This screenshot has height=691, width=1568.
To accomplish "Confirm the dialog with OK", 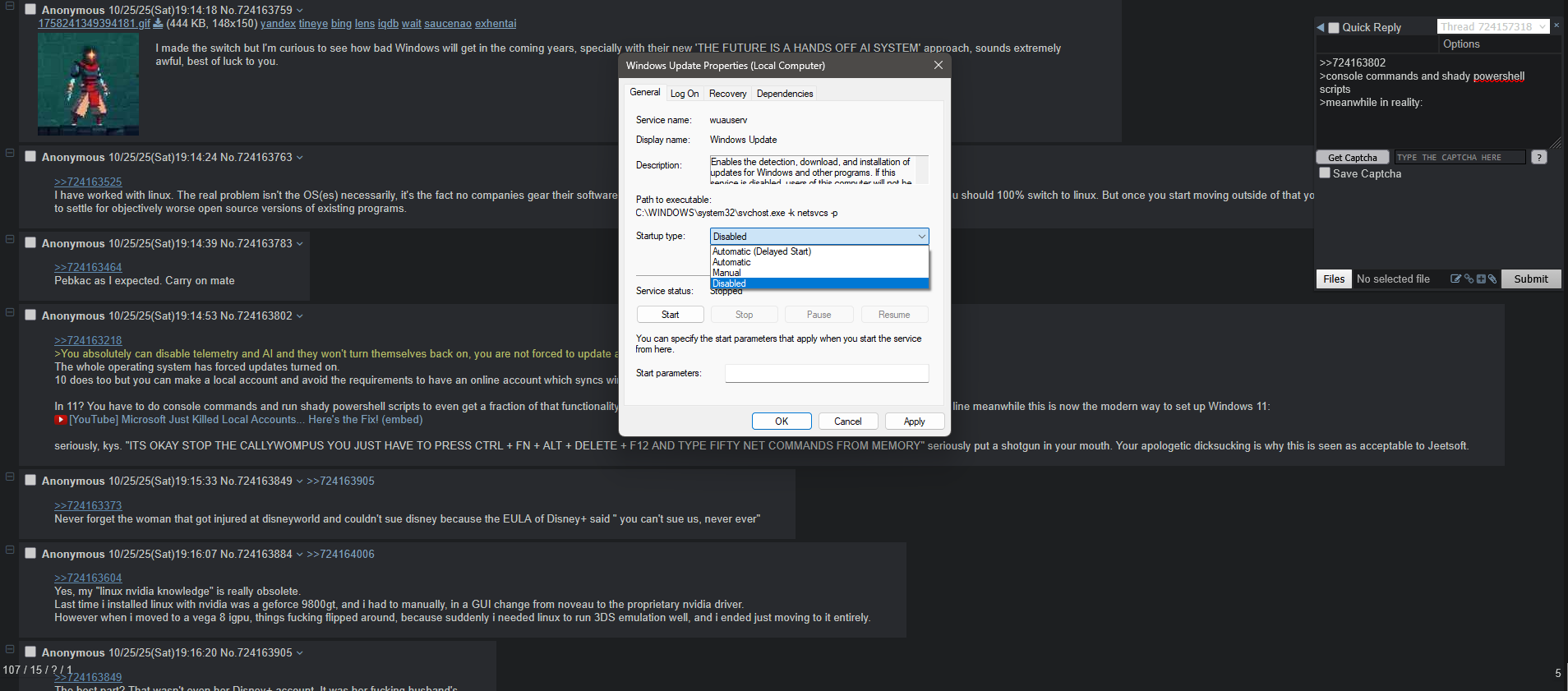I will point(782,422).
